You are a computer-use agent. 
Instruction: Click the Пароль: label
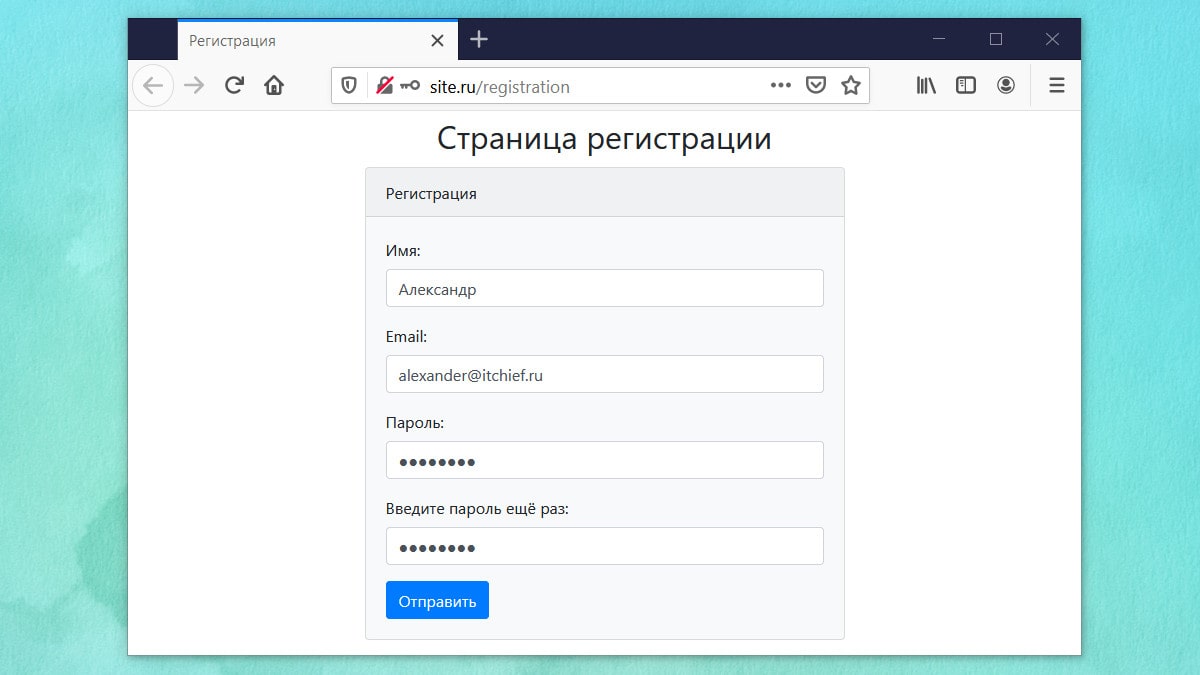tap(415, 423)
